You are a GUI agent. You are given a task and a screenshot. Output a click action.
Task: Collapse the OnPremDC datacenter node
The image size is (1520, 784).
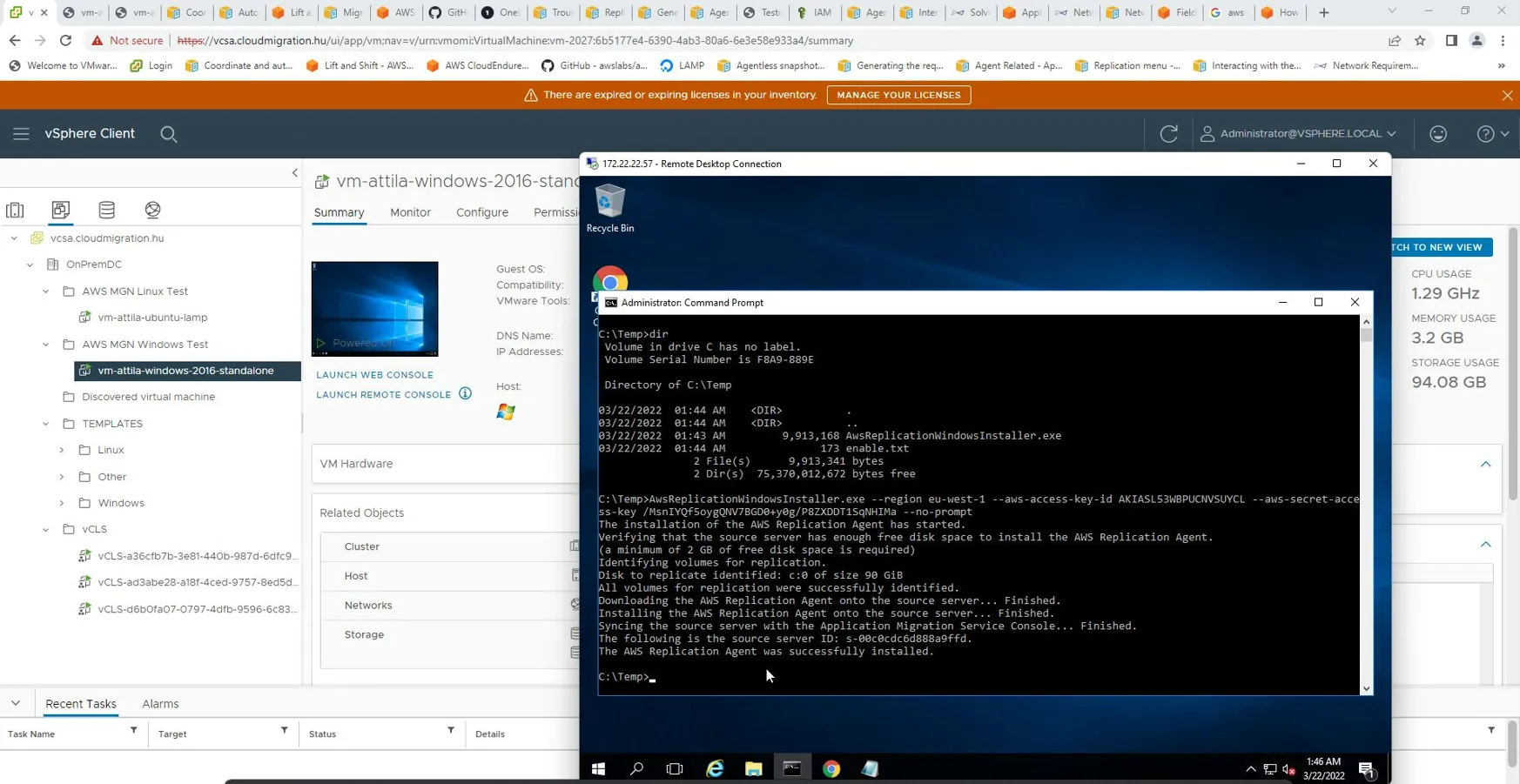(30, 265)
